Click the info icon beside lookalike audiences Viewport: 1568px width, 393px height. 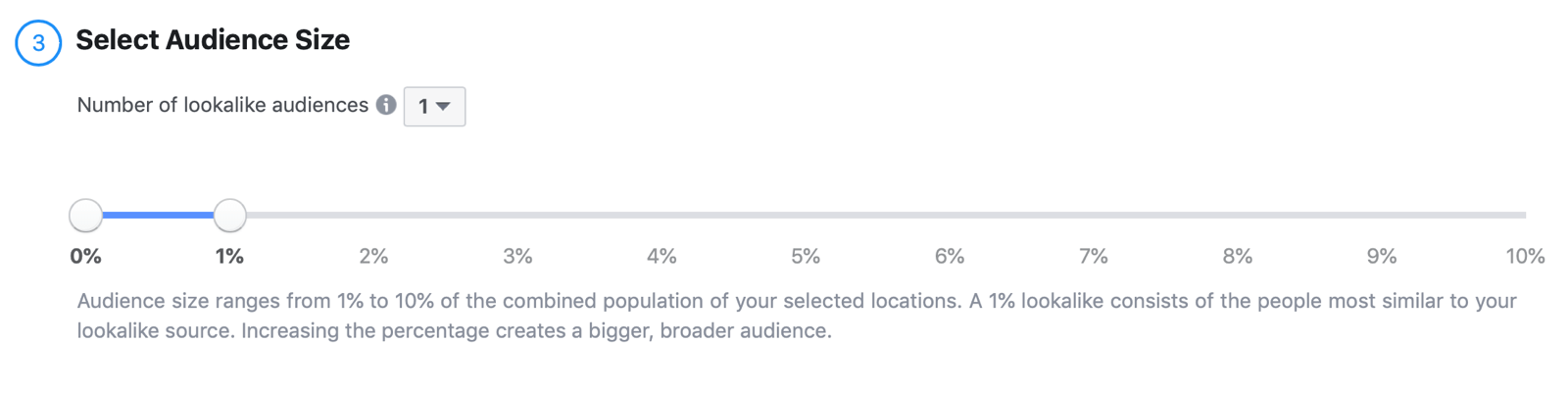click(x=386, y=105)
